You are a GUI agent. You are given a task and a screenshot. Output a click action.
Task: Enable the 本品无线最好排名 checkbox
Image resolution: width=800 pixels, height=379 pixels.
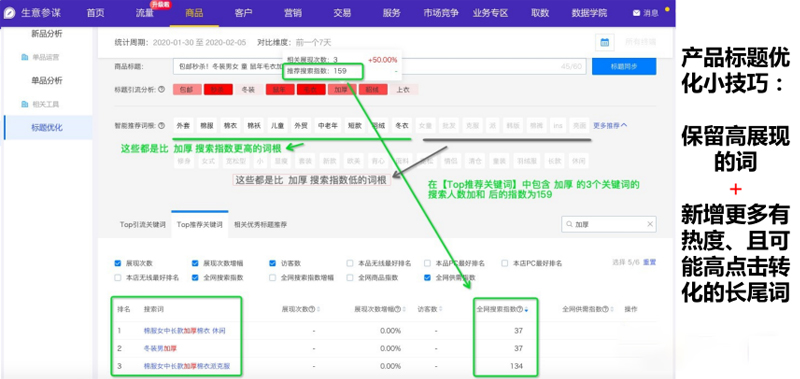[350, 263]
